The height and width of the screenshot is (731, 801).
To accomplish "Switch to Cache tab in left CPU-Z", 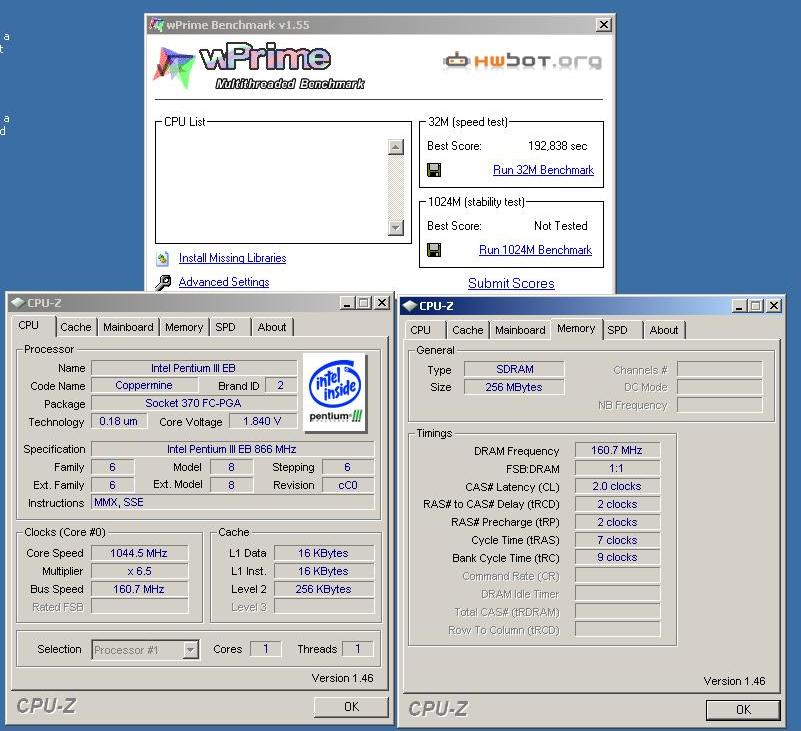I will click(x=76, y=327).
